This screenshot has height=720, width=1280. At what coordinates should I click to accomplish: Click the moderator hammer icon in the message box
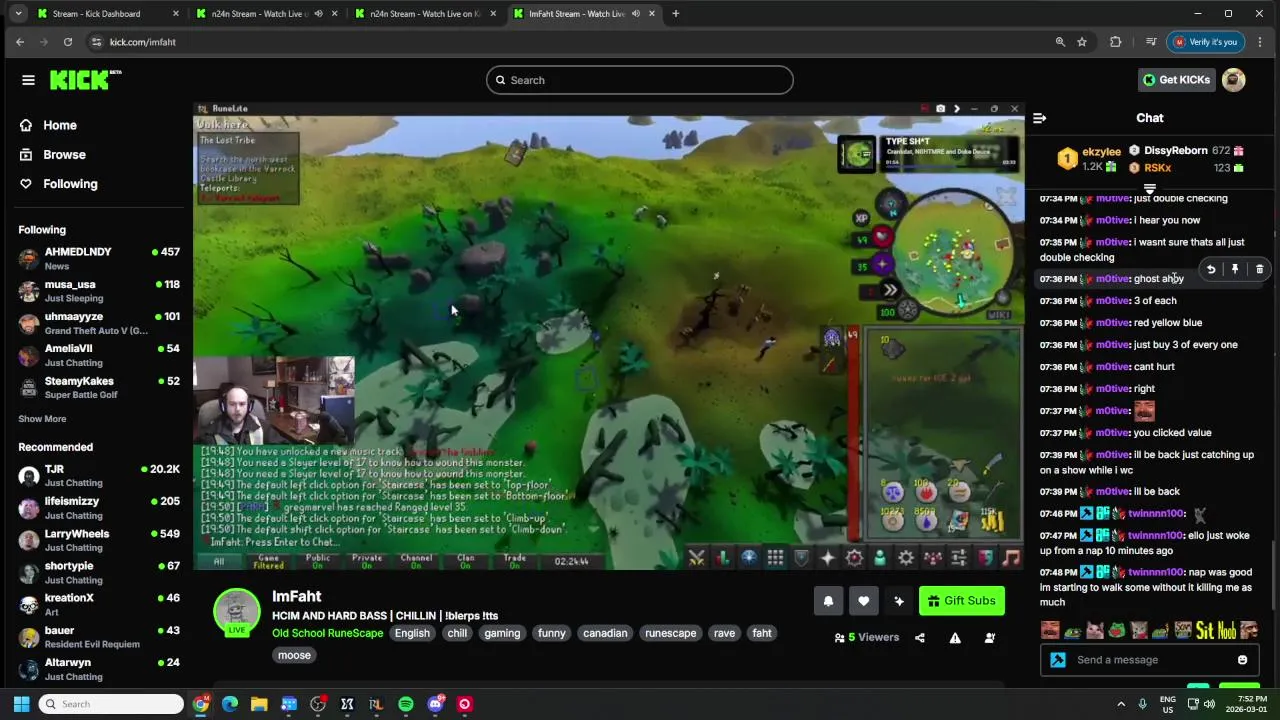coord(1058,660)
